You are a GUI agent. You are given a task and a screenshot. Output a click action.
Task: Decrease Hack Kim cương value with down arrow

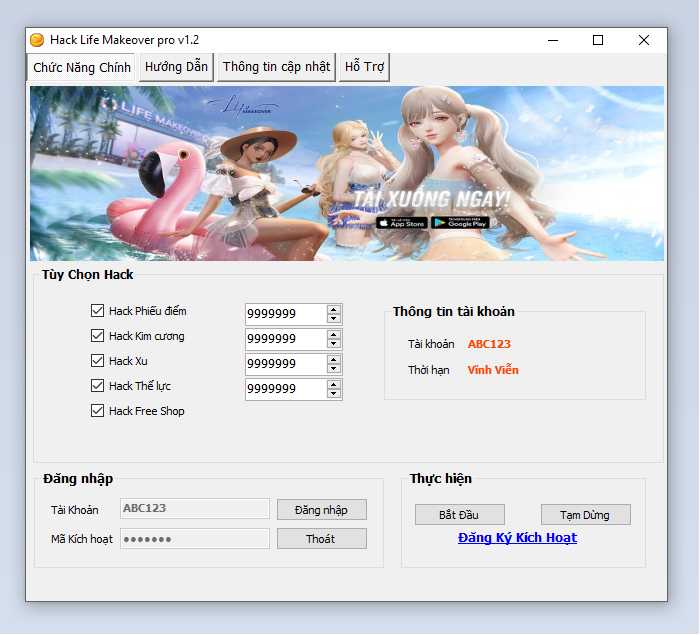[x=334, y=344]
